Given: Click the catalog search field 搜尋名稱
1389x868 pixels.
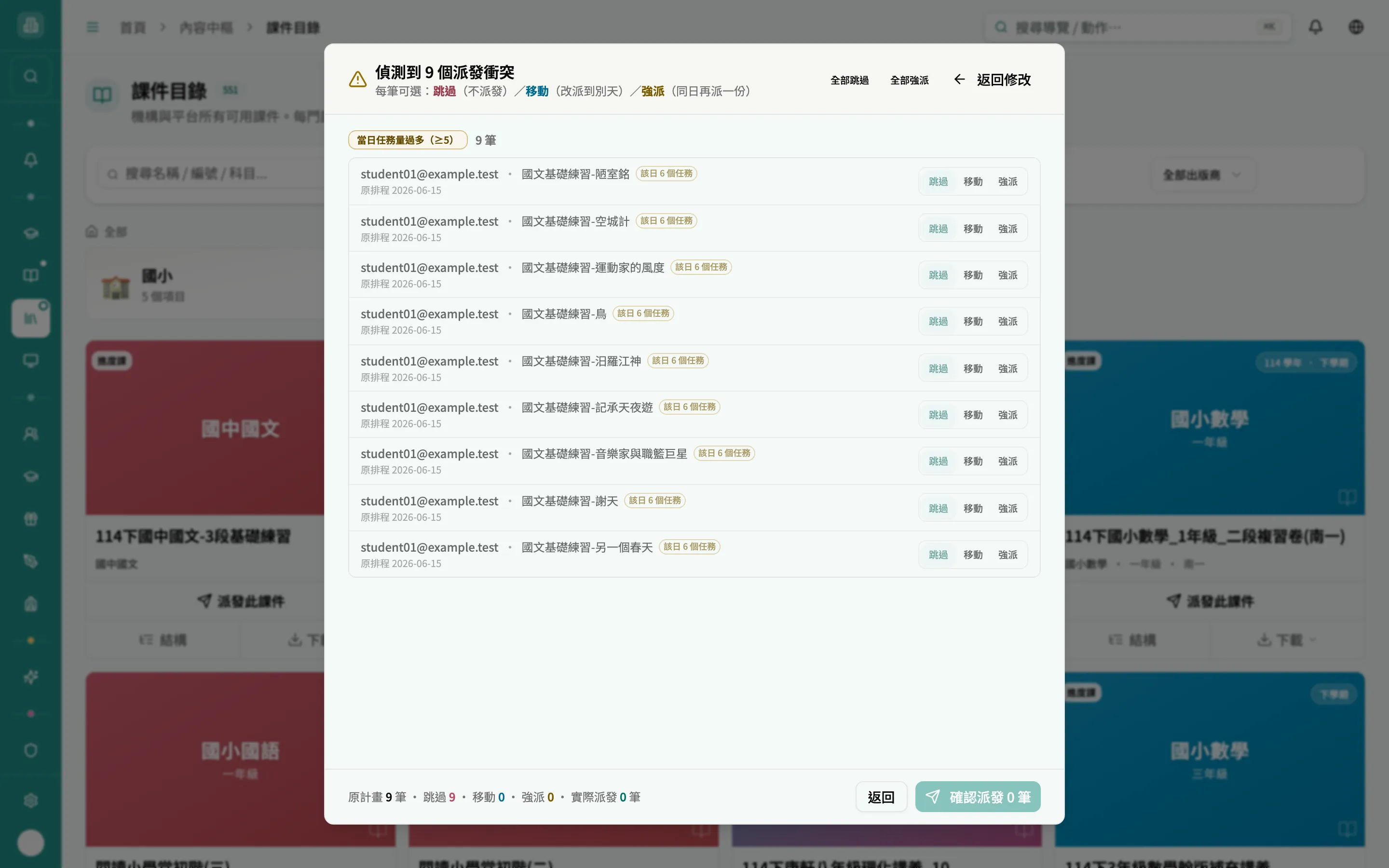Looking at the screenshot, I should pos(212,174).
